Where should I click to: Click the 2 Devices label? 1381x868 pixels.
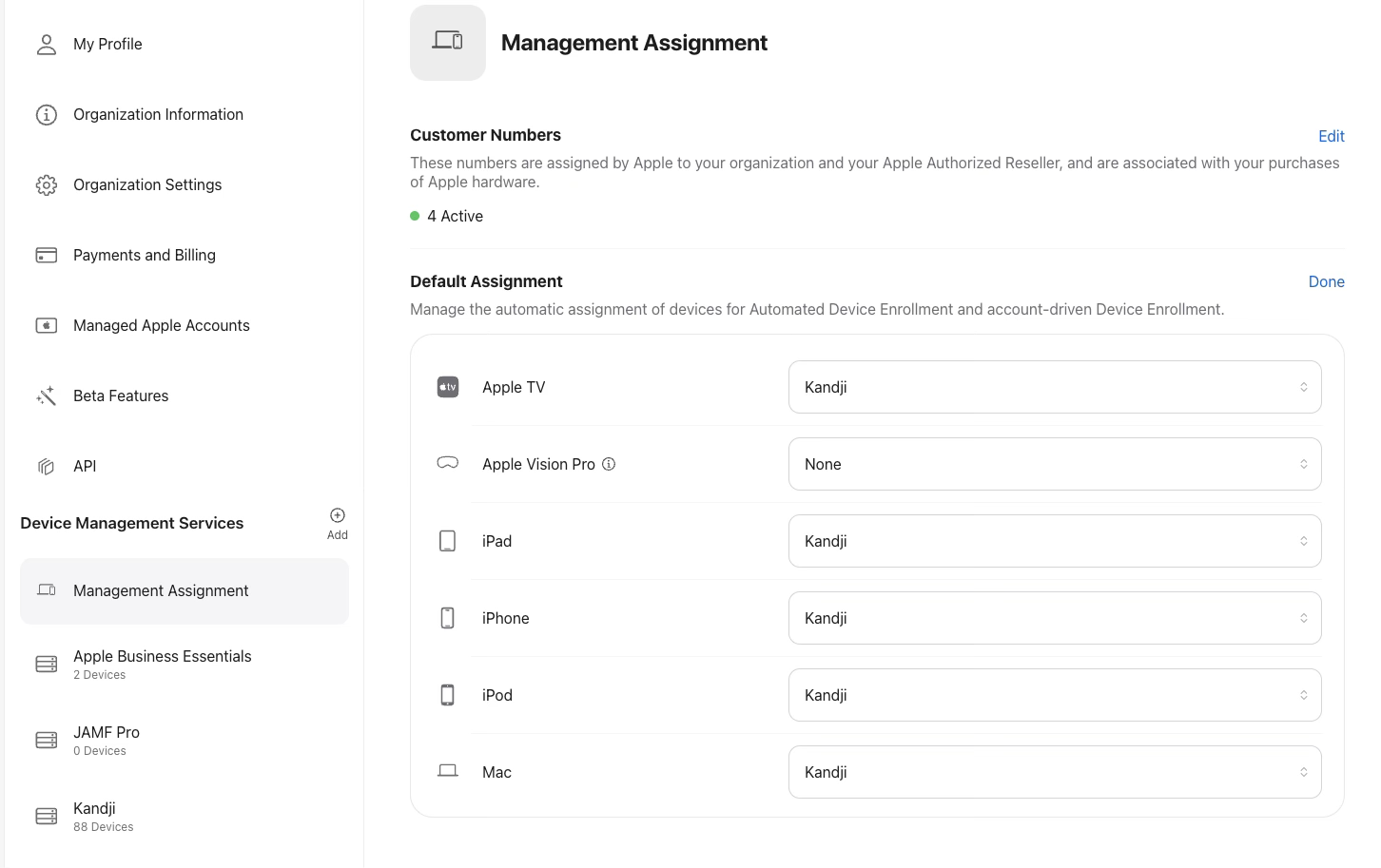point(100,675)
